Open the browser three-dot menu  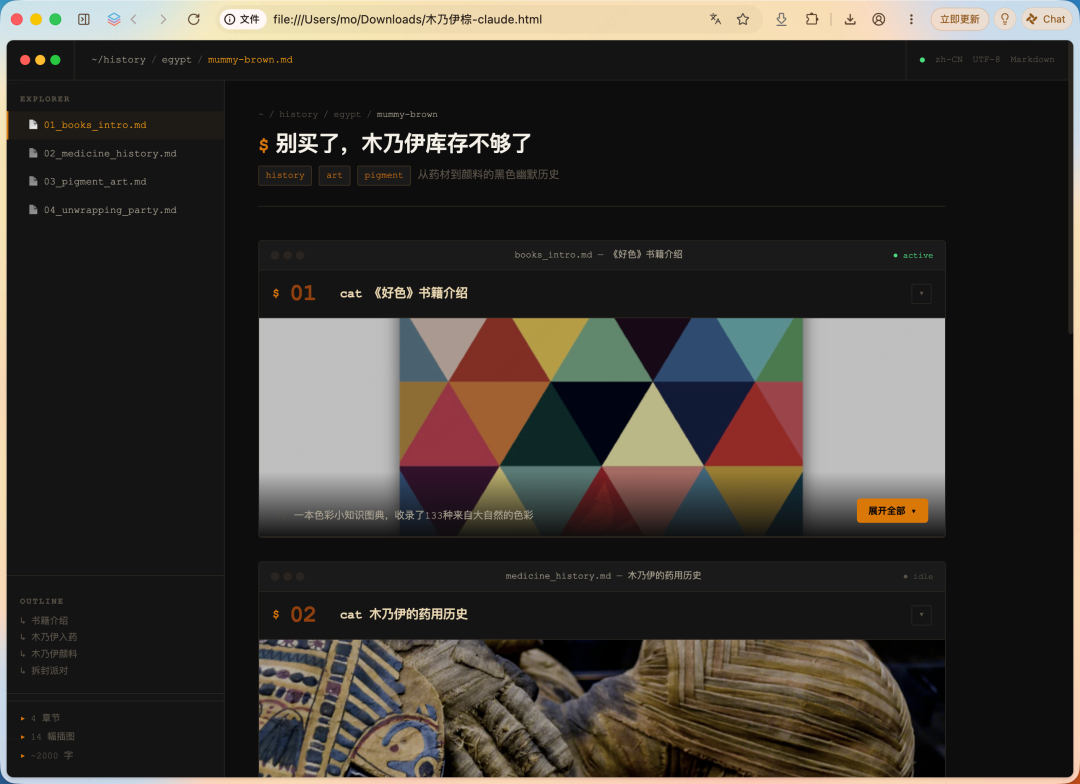tap(911, 19)
